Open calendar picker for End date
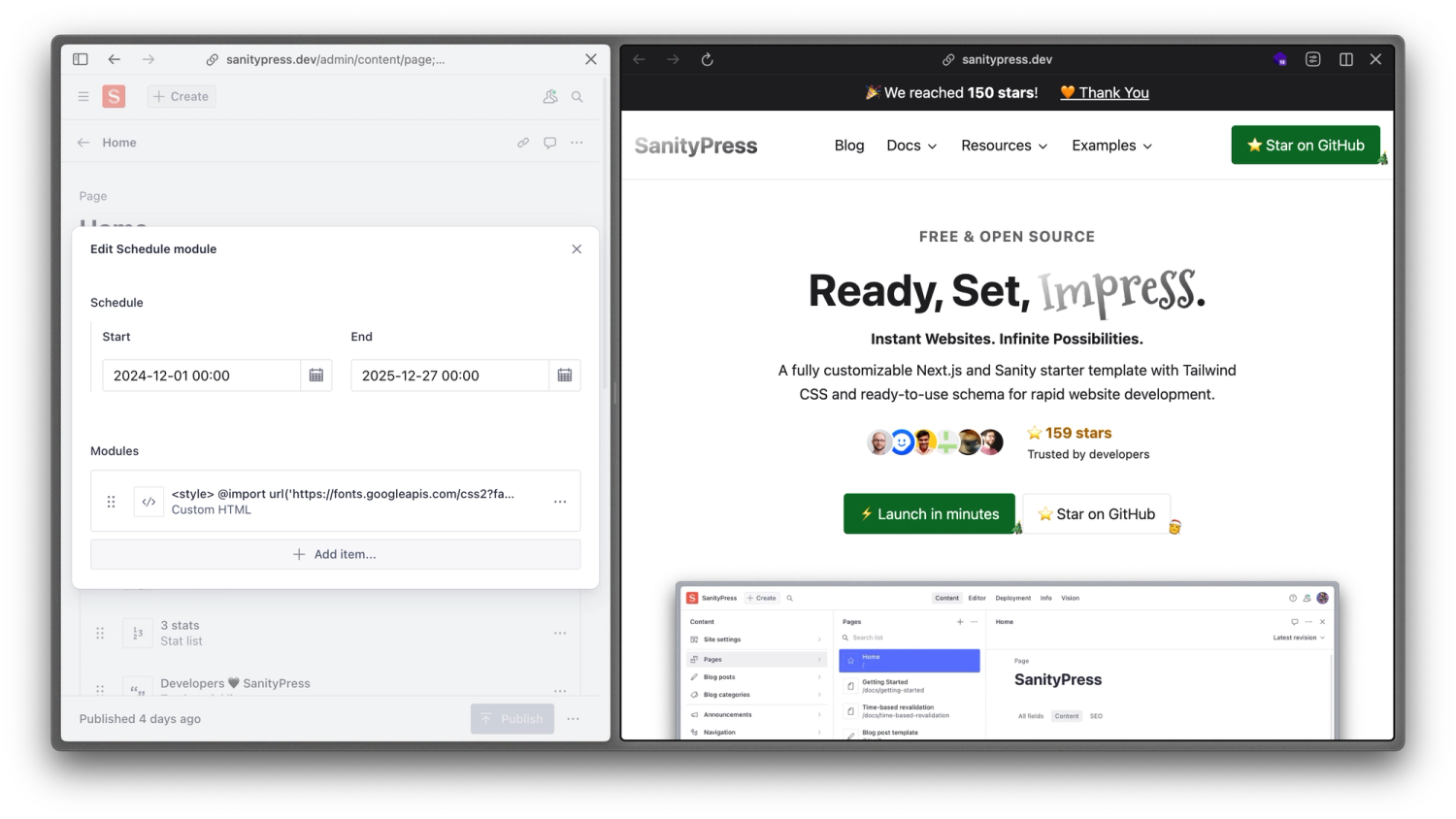This screenshot has height=819, width=1456. coord(565,376)
